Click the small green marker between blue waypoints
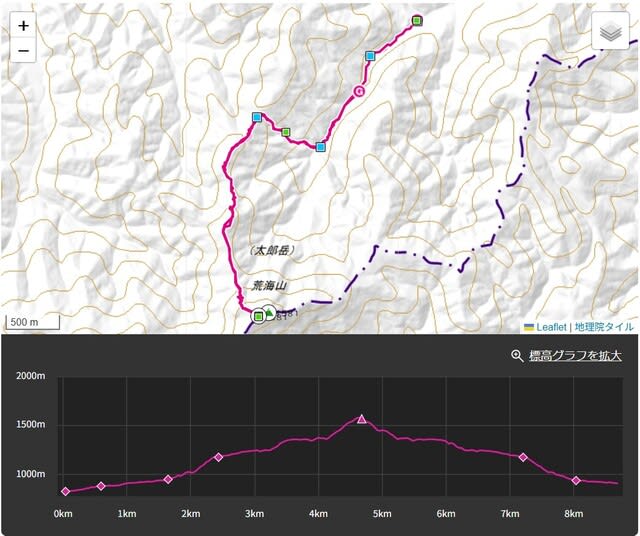This screenshot has width=640, height=536. pyautogui.click(x=286, y=132)
